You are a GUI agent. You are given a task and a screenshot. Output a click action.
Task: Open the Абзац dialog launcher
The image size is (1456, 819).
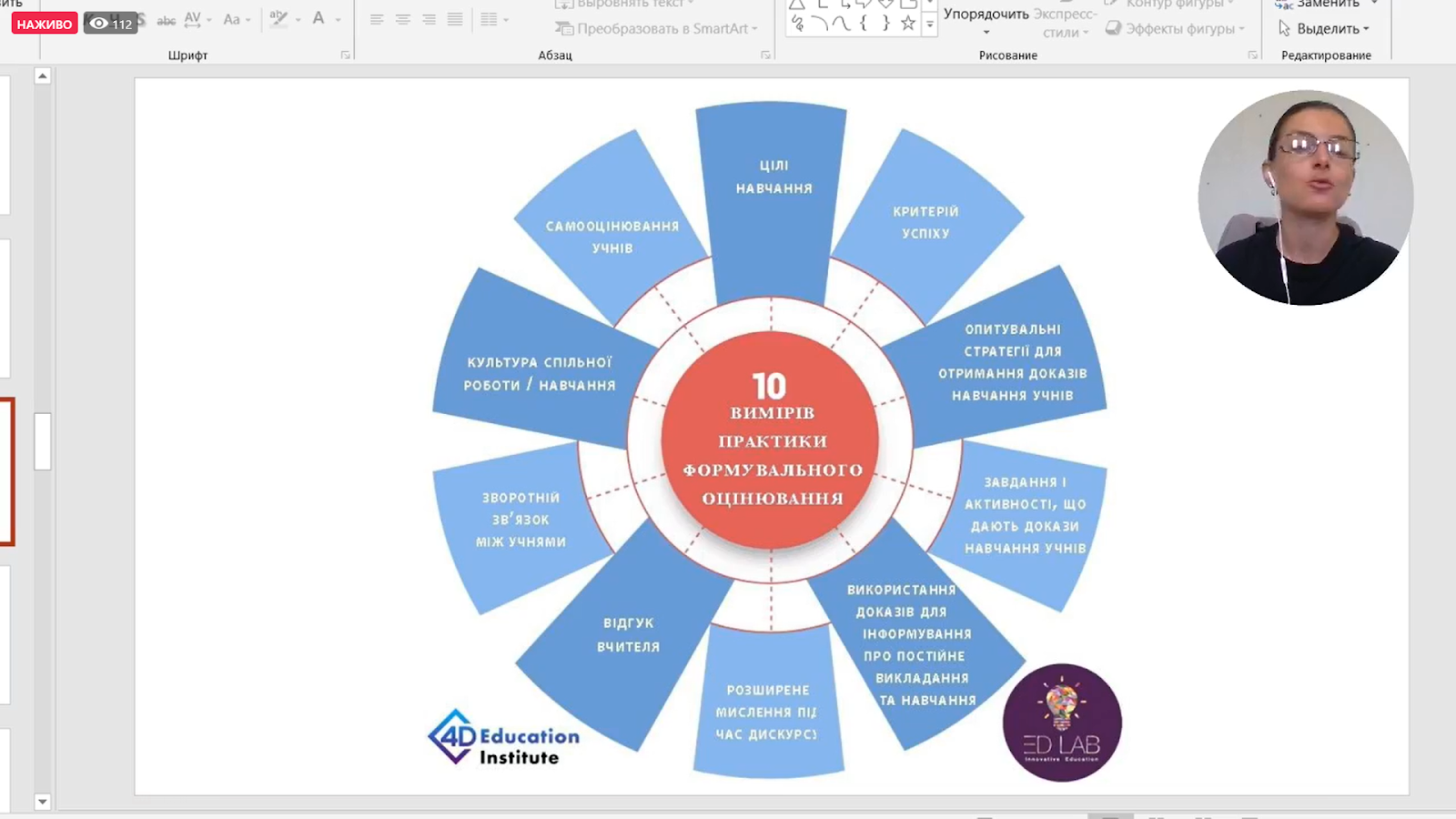pos(765,56)
